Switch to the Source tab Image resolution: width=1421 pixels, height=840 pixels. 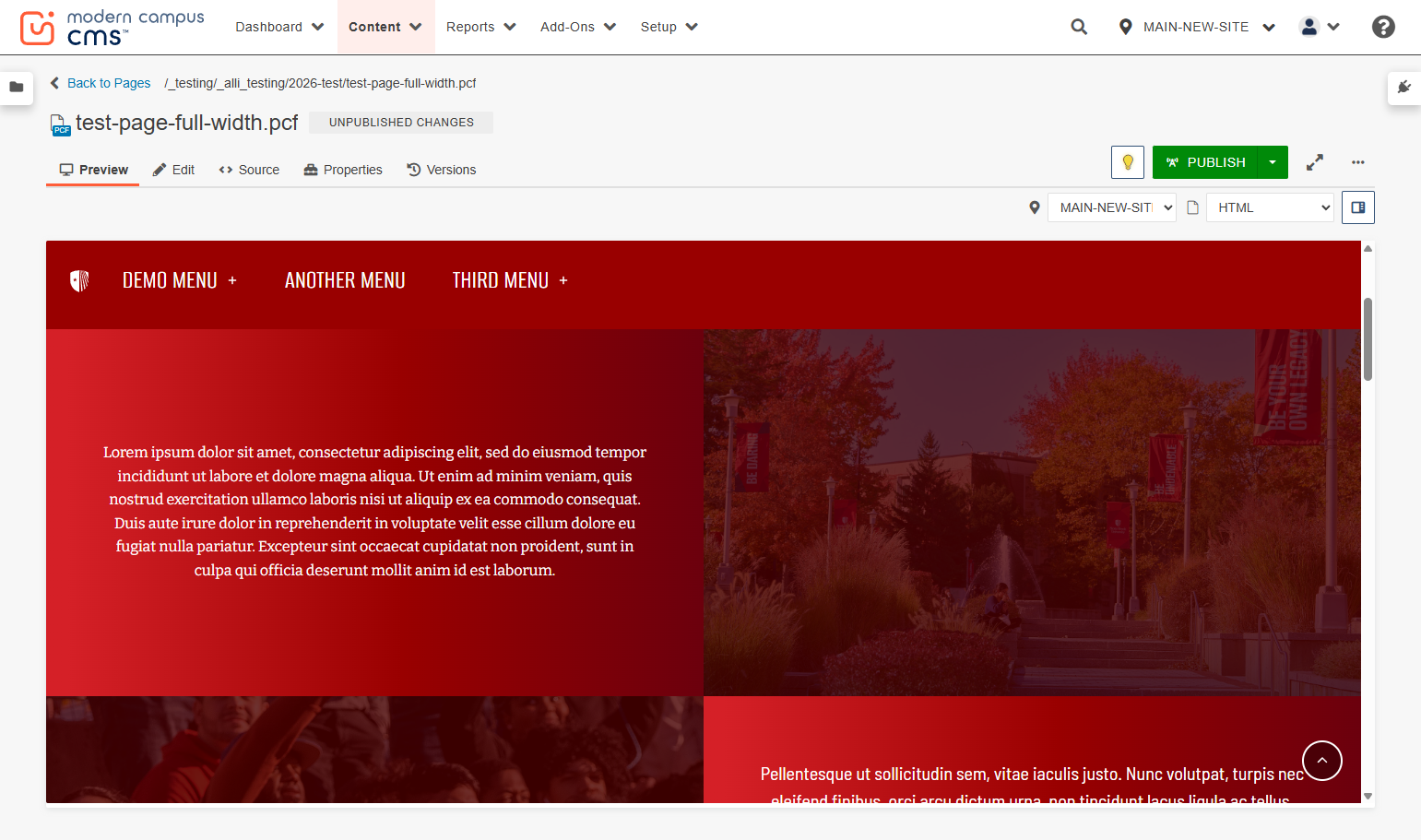tap(249, 170)
